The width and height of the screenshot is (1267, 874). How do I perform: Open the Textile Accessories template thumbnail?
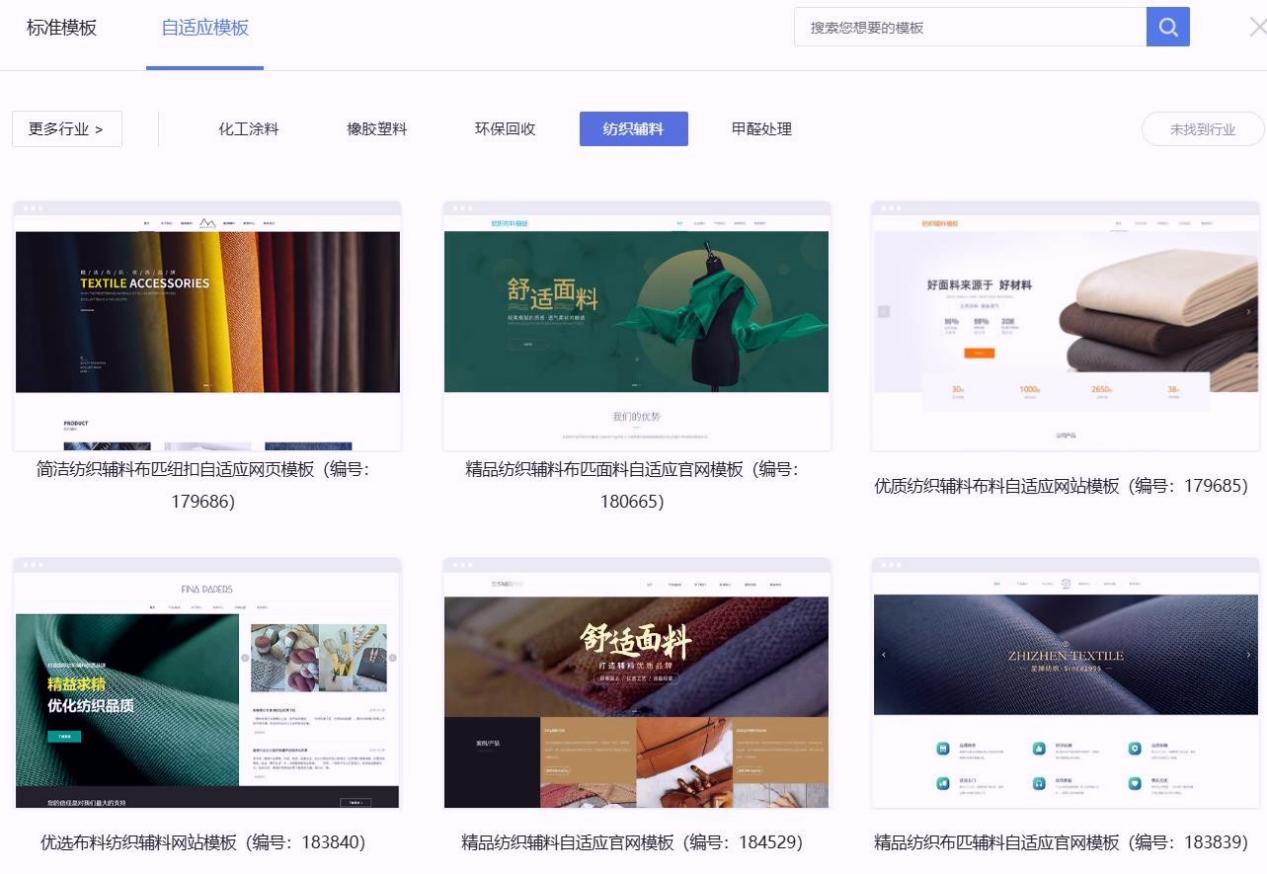coord(207,326)
